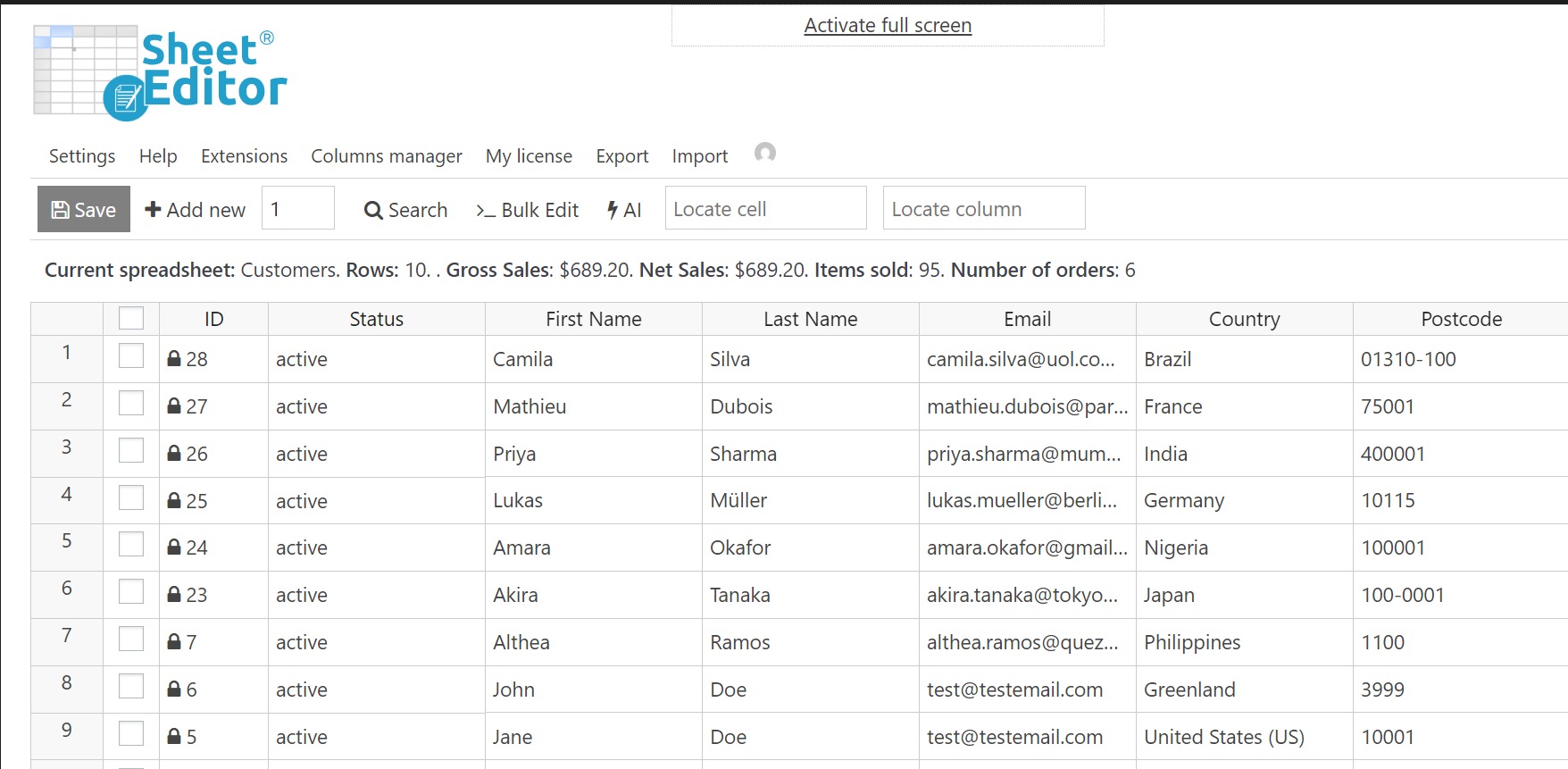The width and height of the screenshot is (1568, 769).
Task: Click the lock icon beside ID 25
Action: 174,501
